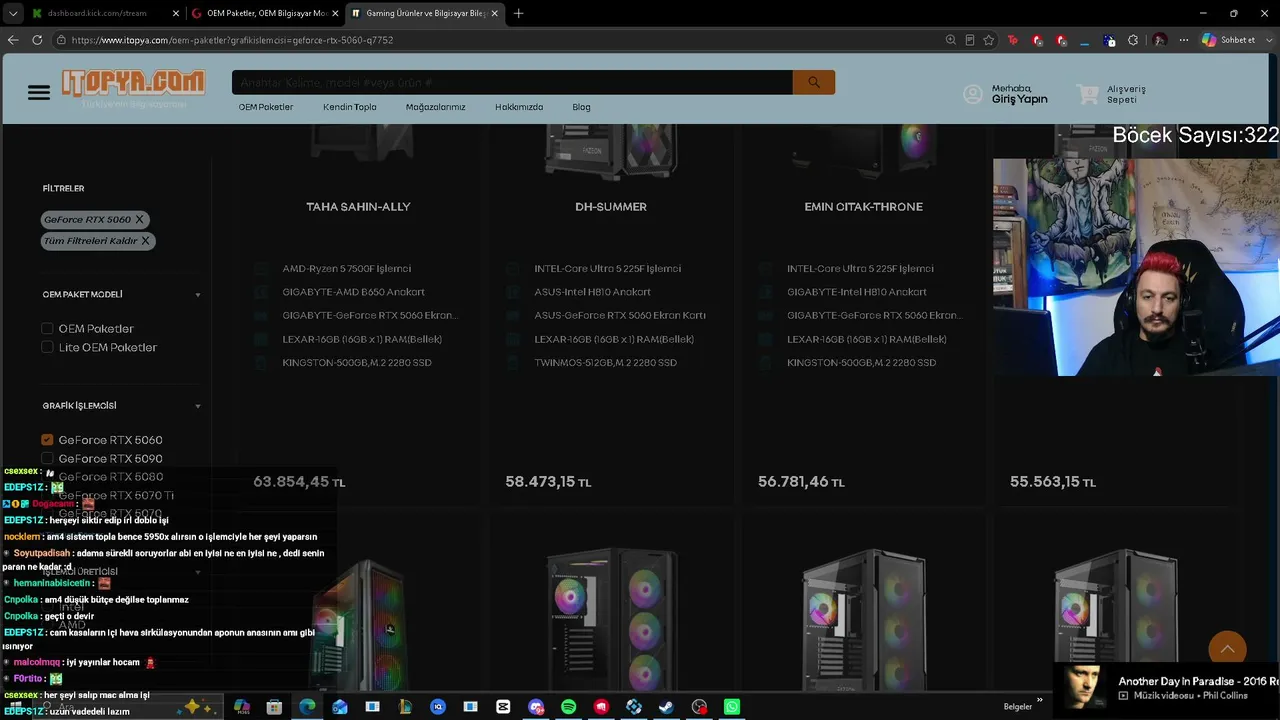Open OEM Paketler in the navigation menu
The image size is (1280, 720).
(x=266, y=107)
